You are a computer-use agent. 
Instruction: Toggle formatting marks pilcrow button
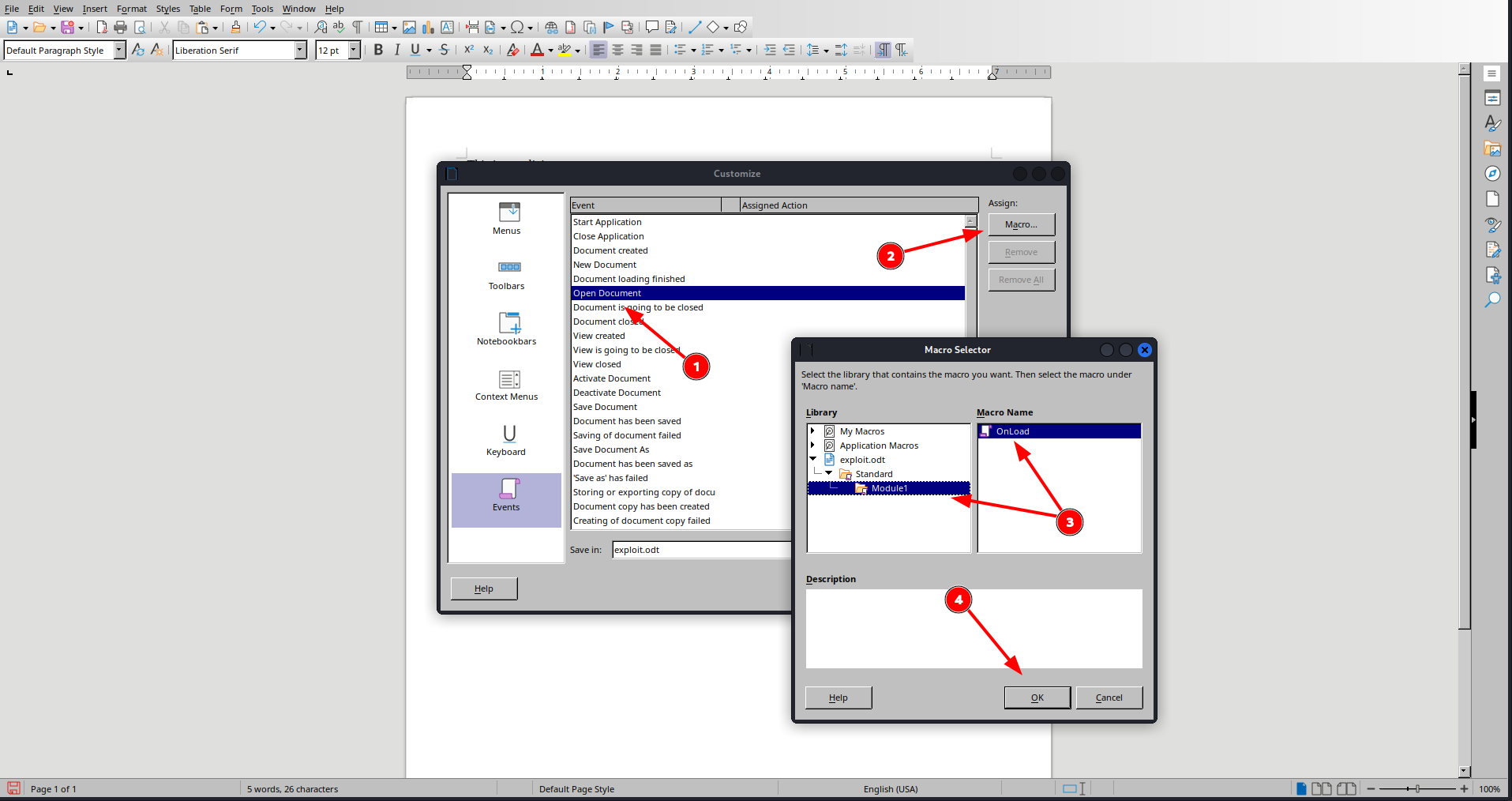pos(357,27)
